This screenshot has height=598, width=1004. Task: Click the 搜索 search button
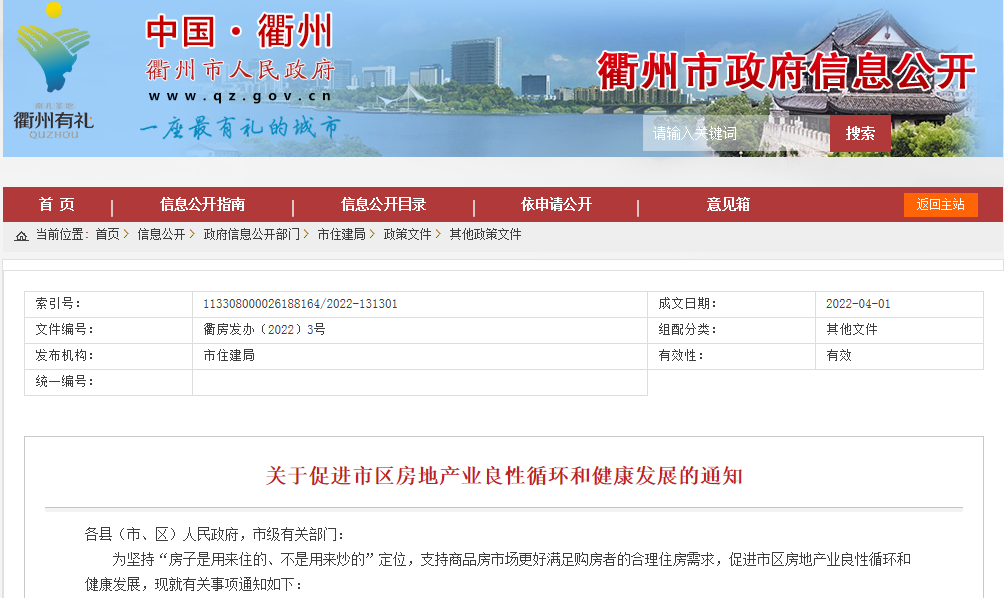[x=860, y=133]
